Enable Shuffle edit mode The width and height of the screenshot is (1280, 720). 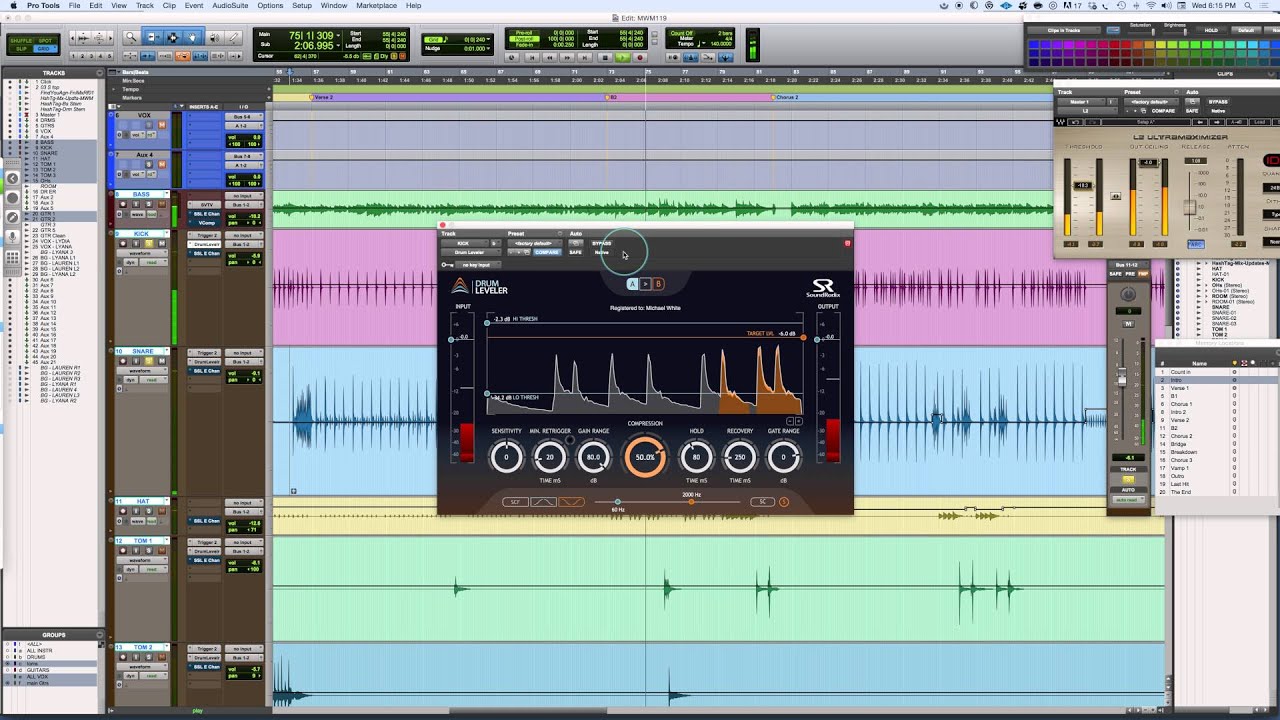[21, 41]
